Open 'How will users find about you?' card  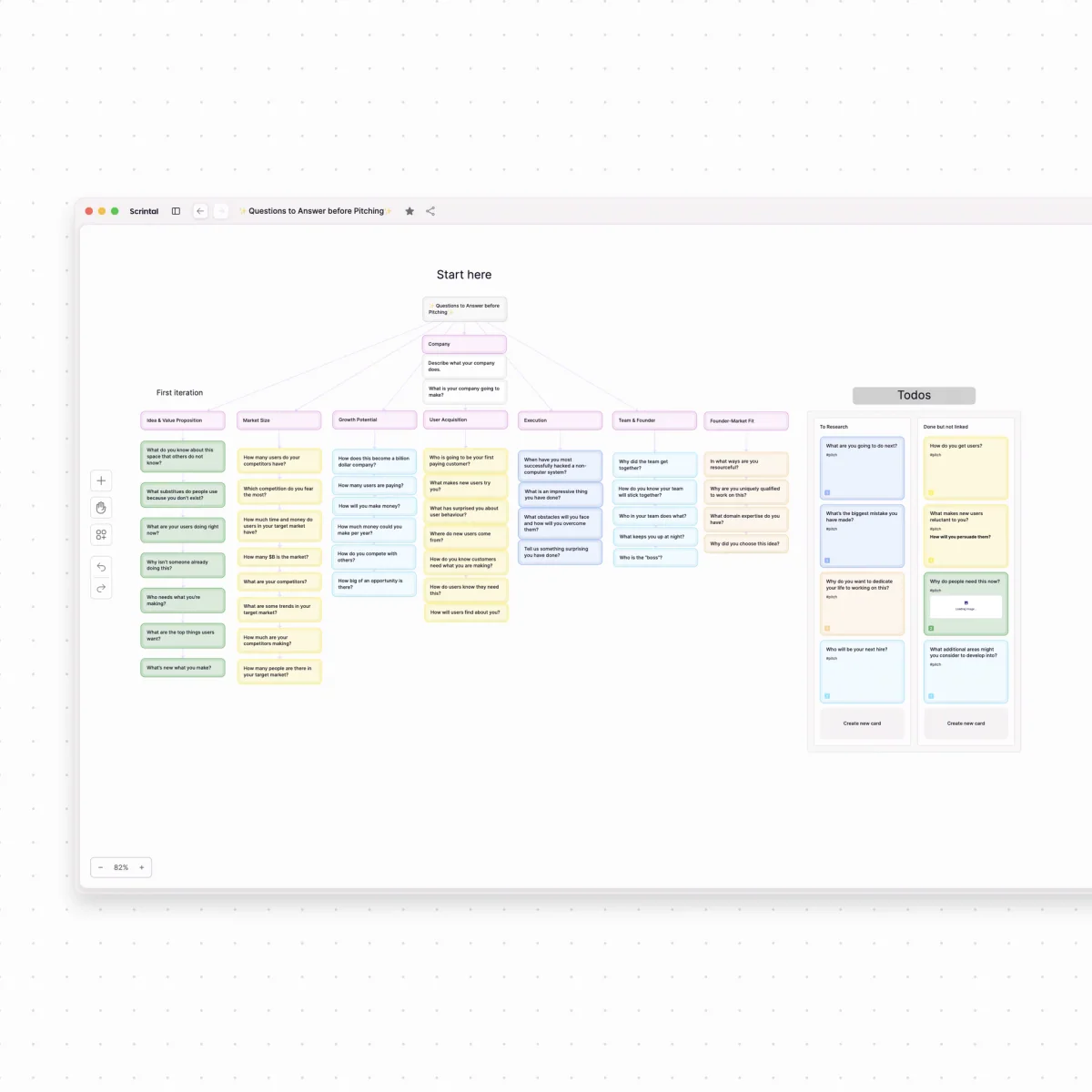tap(466, 612)
